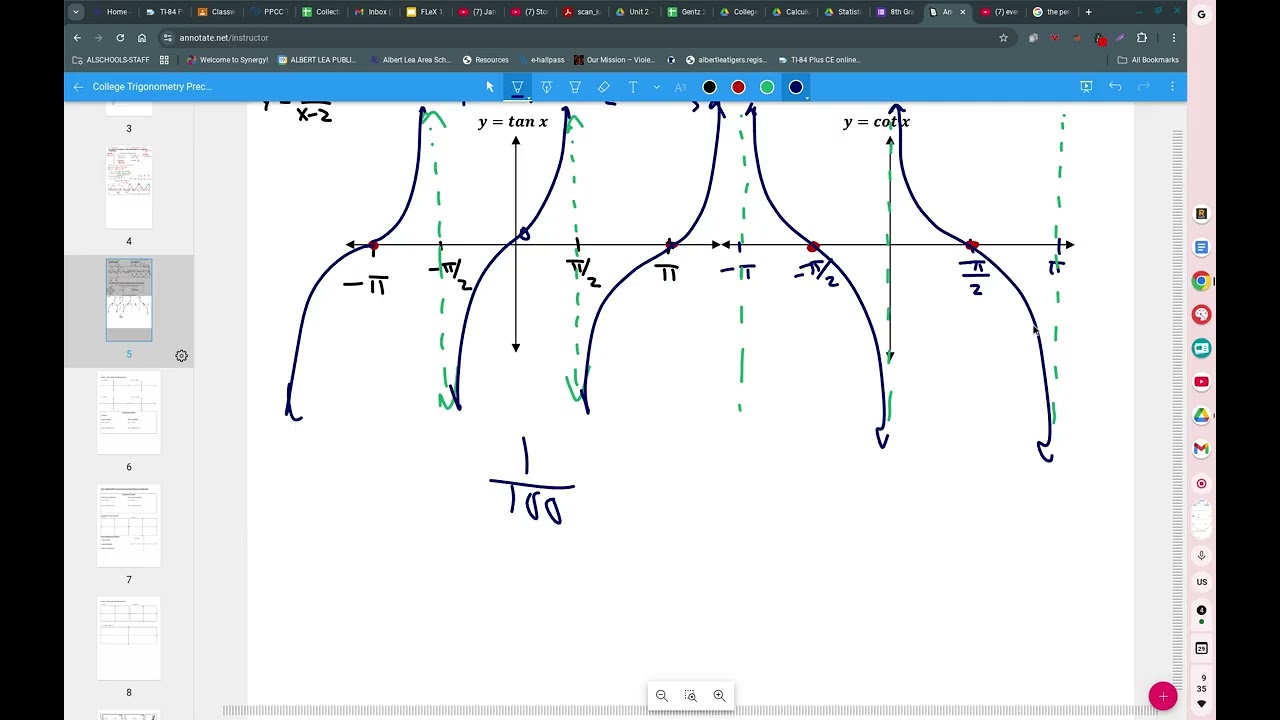Click the zoom-to-fit icon

[690, 696]
